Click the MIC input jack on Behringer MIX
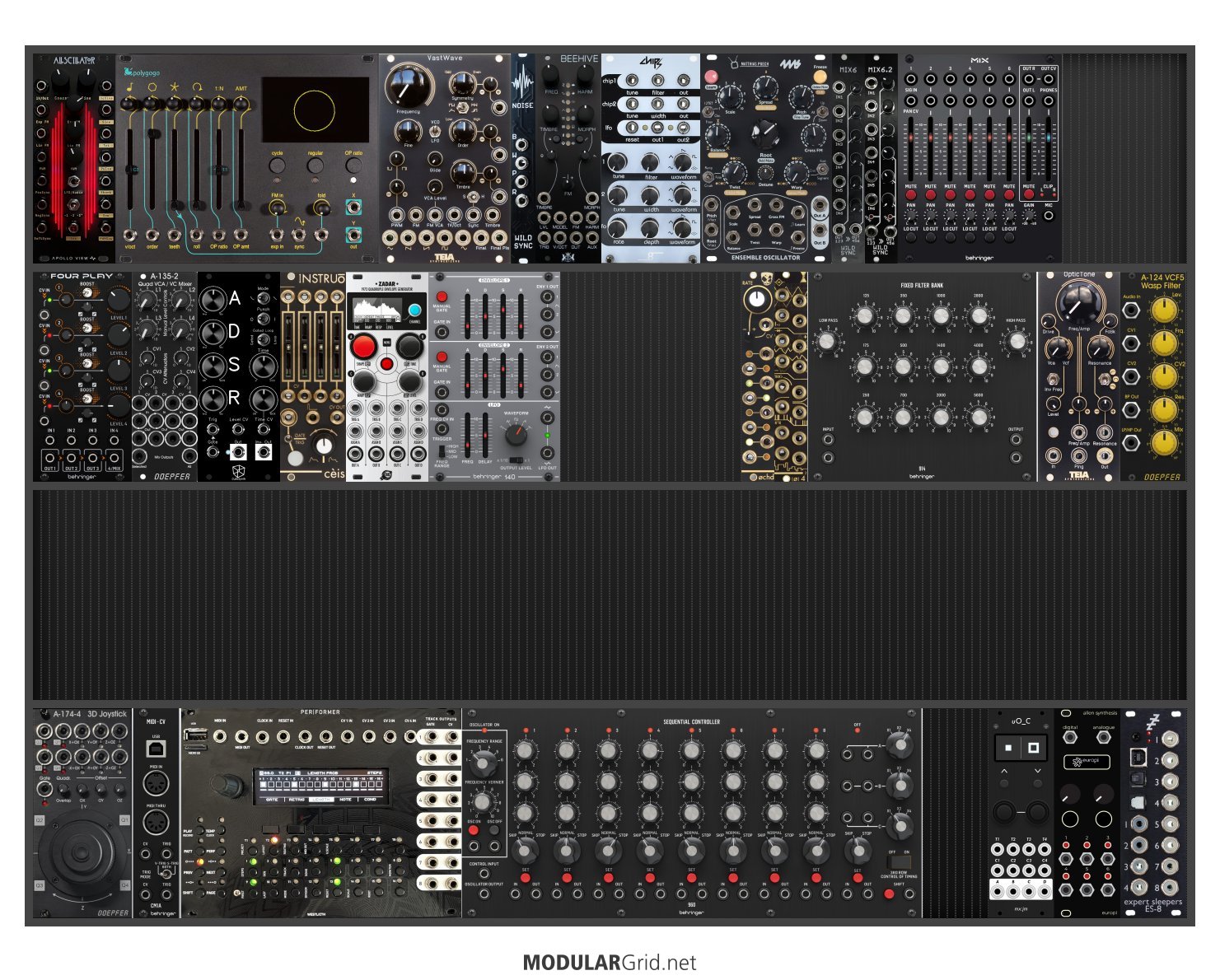Image resolution: width=1220 pixels, height=980 pixels. (x=1049, y=216)
